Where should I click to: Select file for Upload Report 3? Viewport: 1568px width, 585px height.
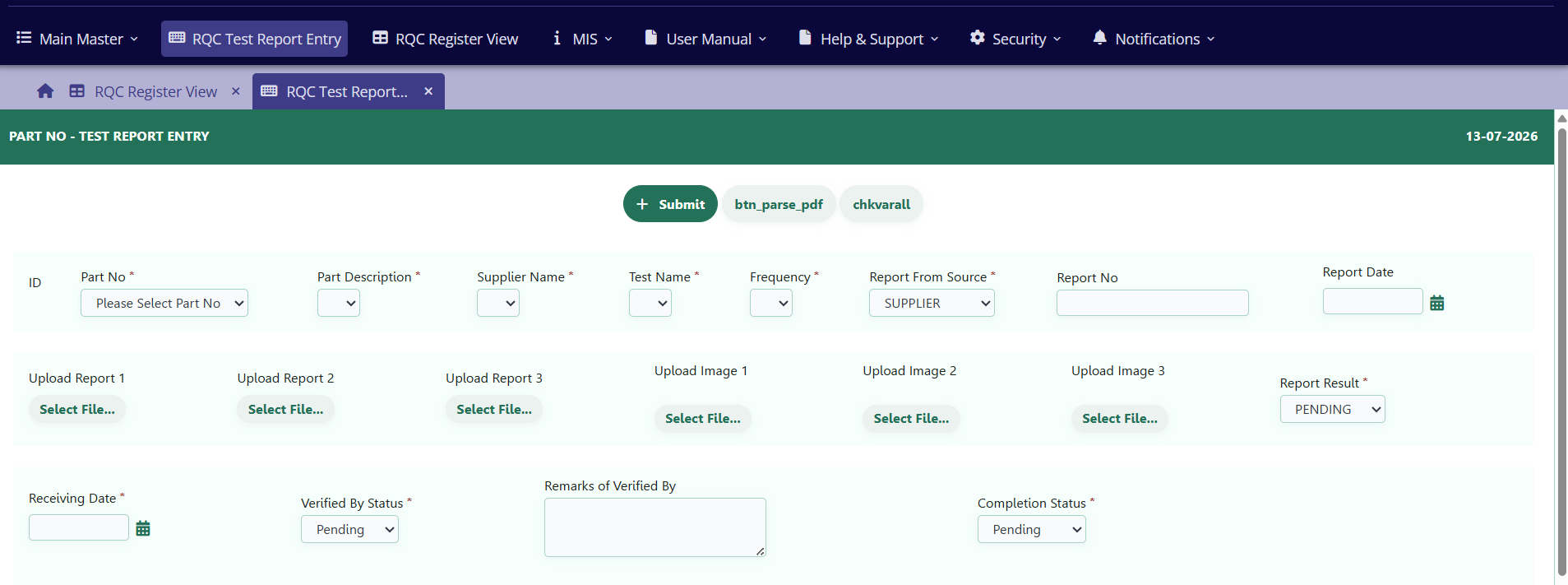494,409
